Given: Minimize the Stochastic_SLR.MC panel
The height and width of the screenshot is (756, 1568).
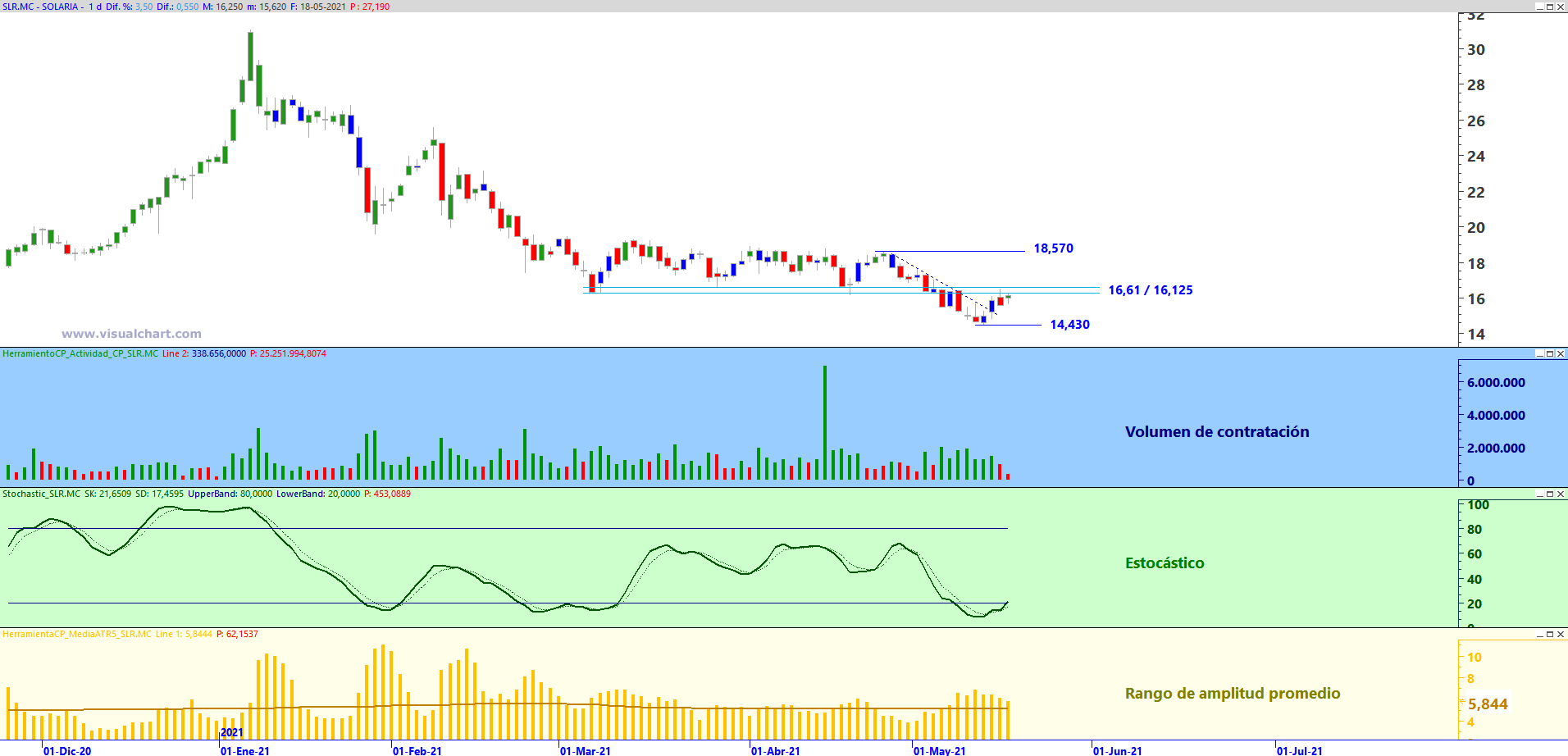Looking at the screenshot, I should click(1539, 494).
